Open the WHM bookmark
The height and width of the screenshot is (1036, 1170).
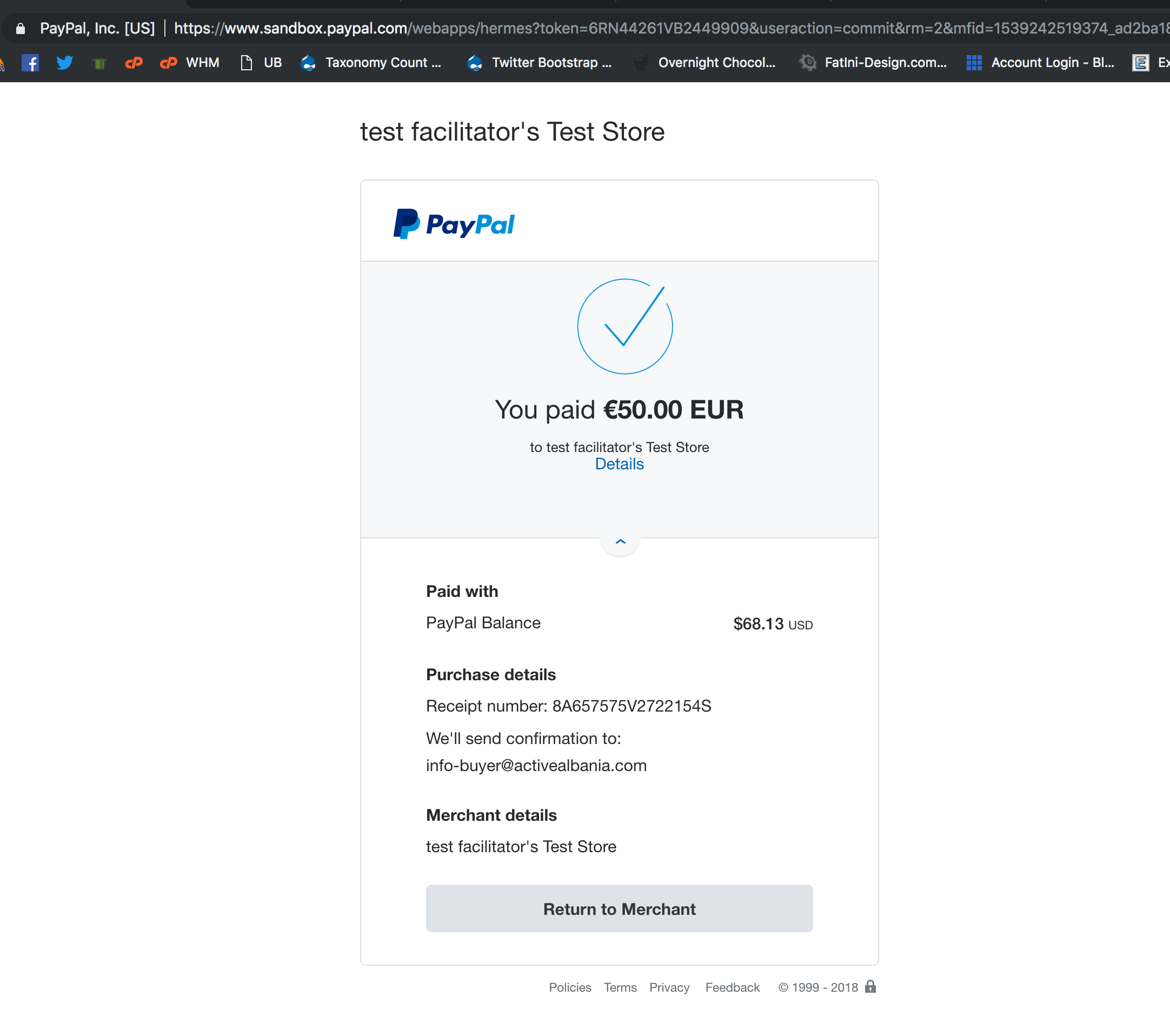coord(189,62)
